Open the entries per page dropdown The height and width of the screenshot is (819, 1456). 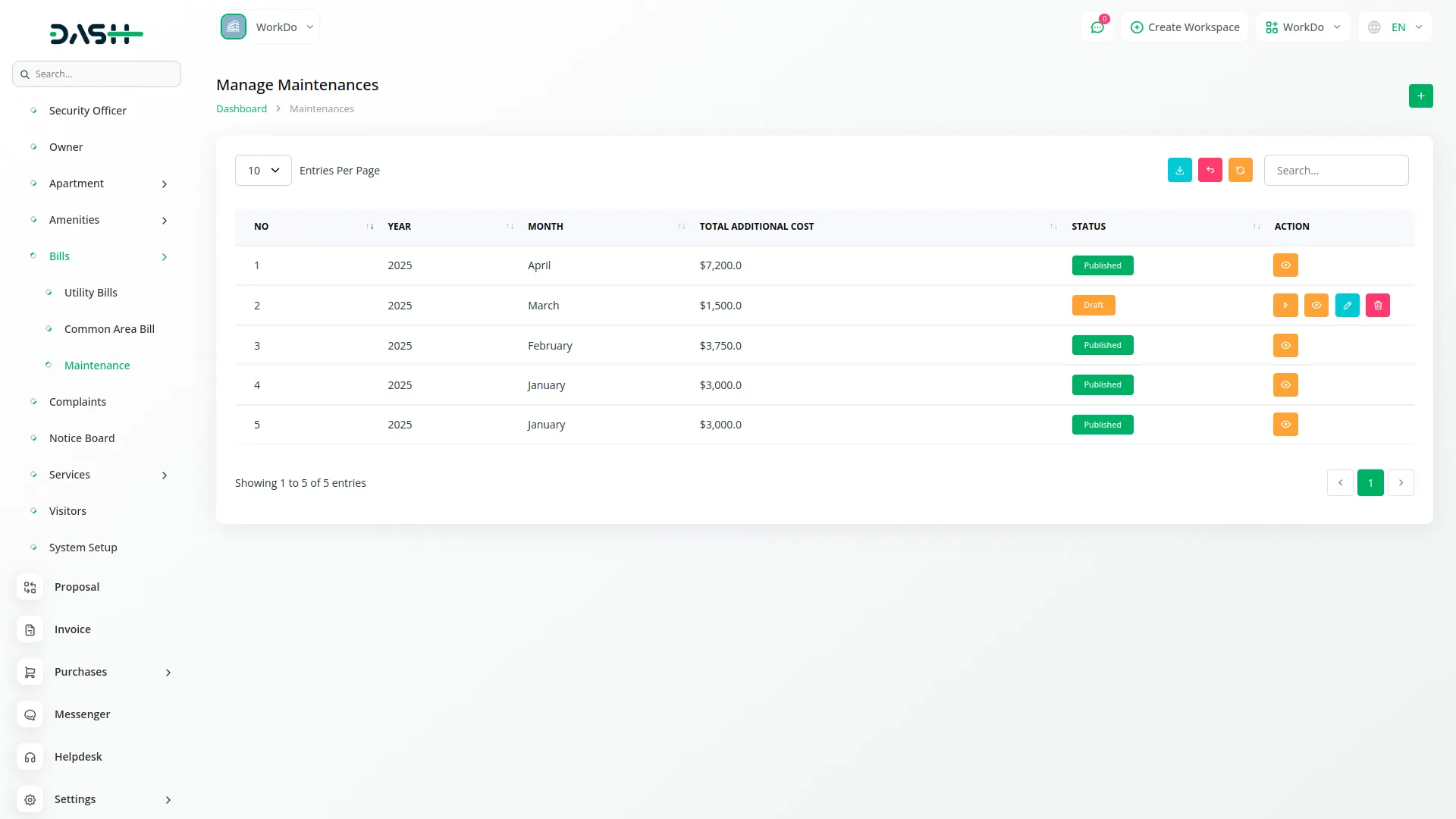pyautogui.click(x=263, y=171)
